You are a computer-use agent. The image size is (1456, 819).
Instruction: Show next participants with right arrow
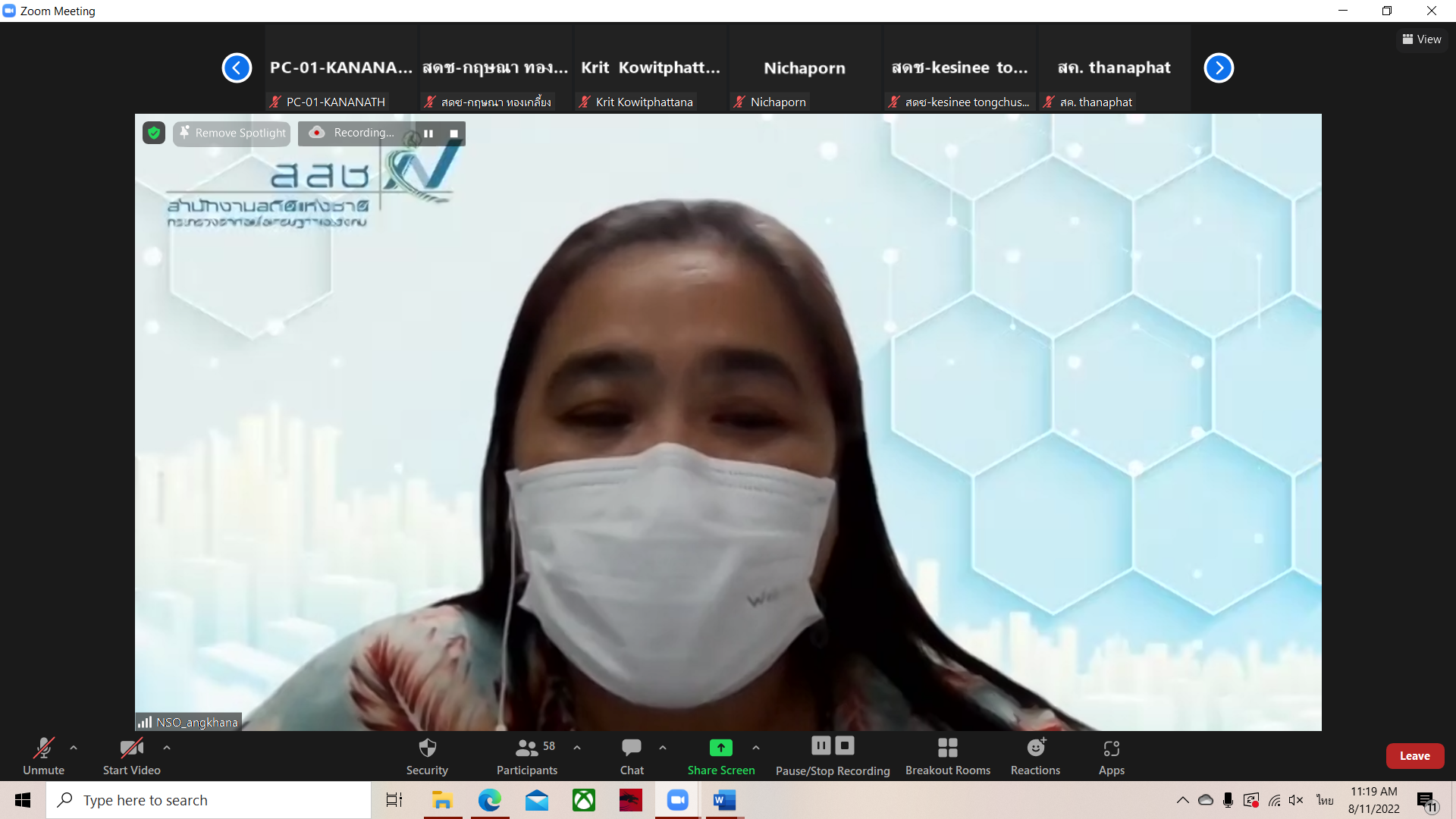[1219, 67]
